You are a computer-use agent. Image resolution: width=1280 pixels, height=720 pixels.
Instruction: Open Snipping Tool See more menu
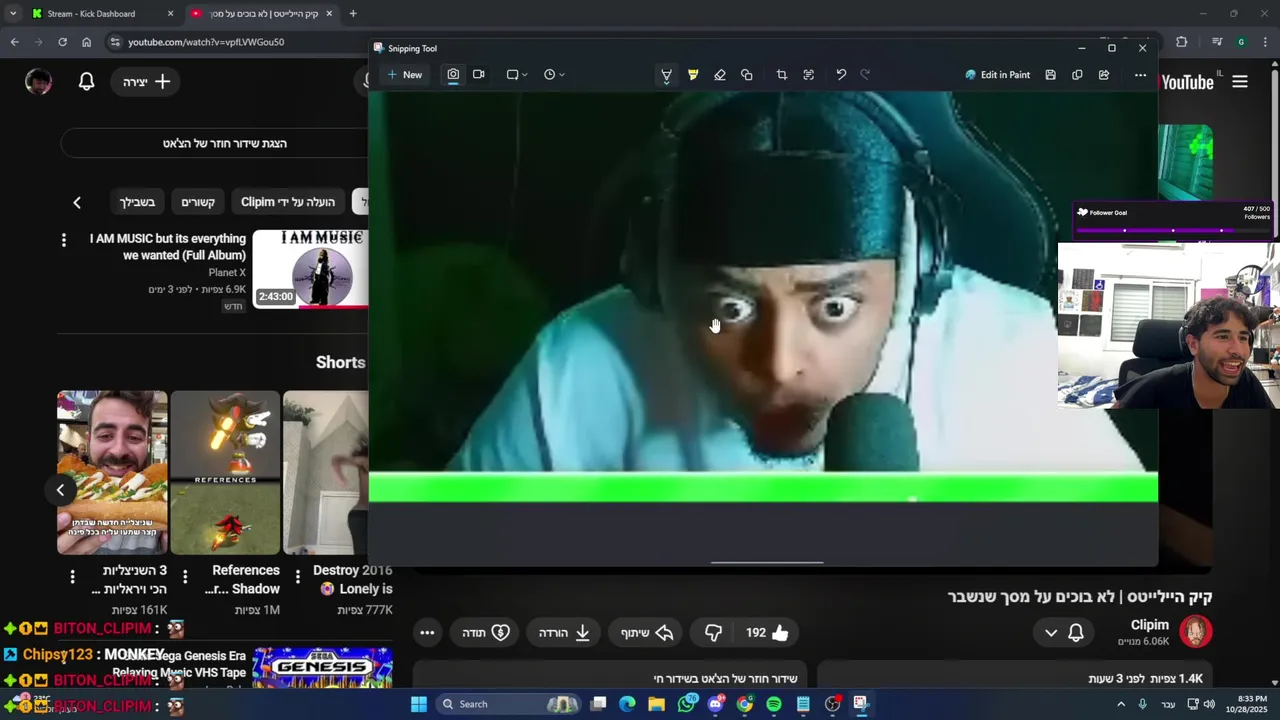click(1140, 75)
